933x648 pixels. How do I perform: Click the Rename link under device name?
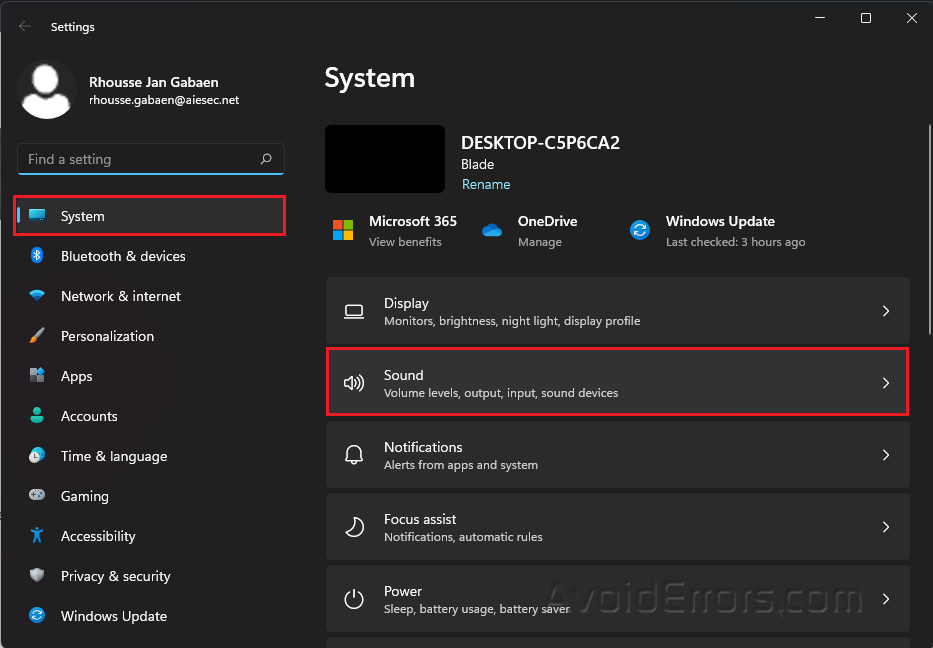click(486, 184)
